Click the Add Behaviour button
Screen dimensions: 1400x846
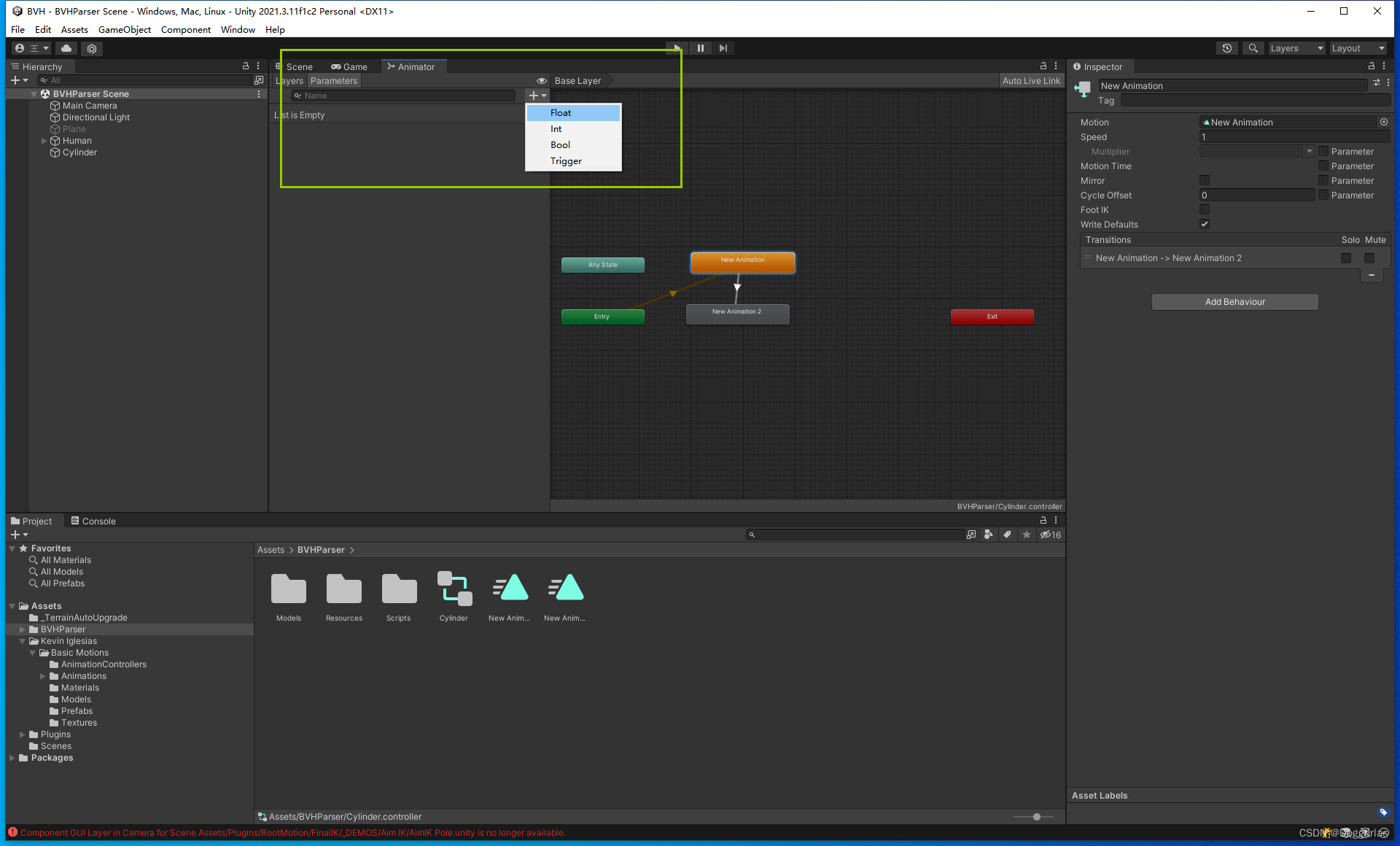(x=1234, y=302)
